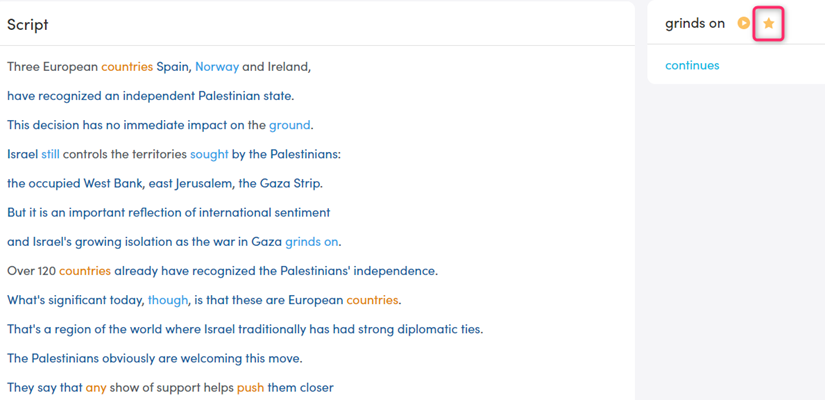825x400 pixels.
Task: Click orange word "countries" in first line
Action: [127, 67]
